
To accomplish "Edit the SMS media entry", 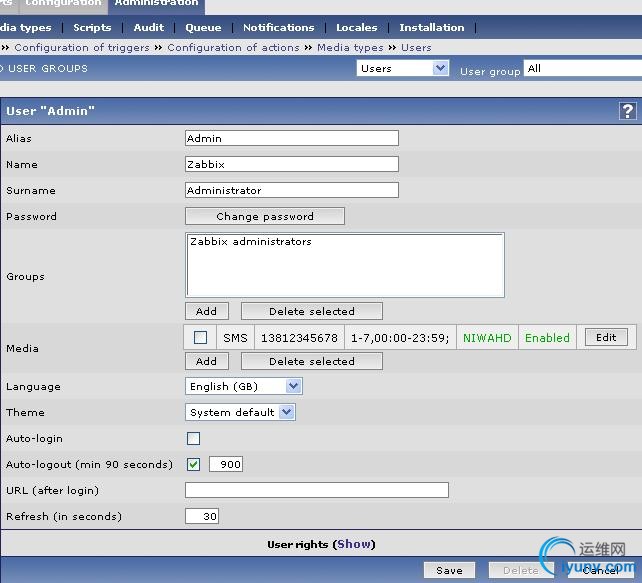I will (x=606, y=337).
